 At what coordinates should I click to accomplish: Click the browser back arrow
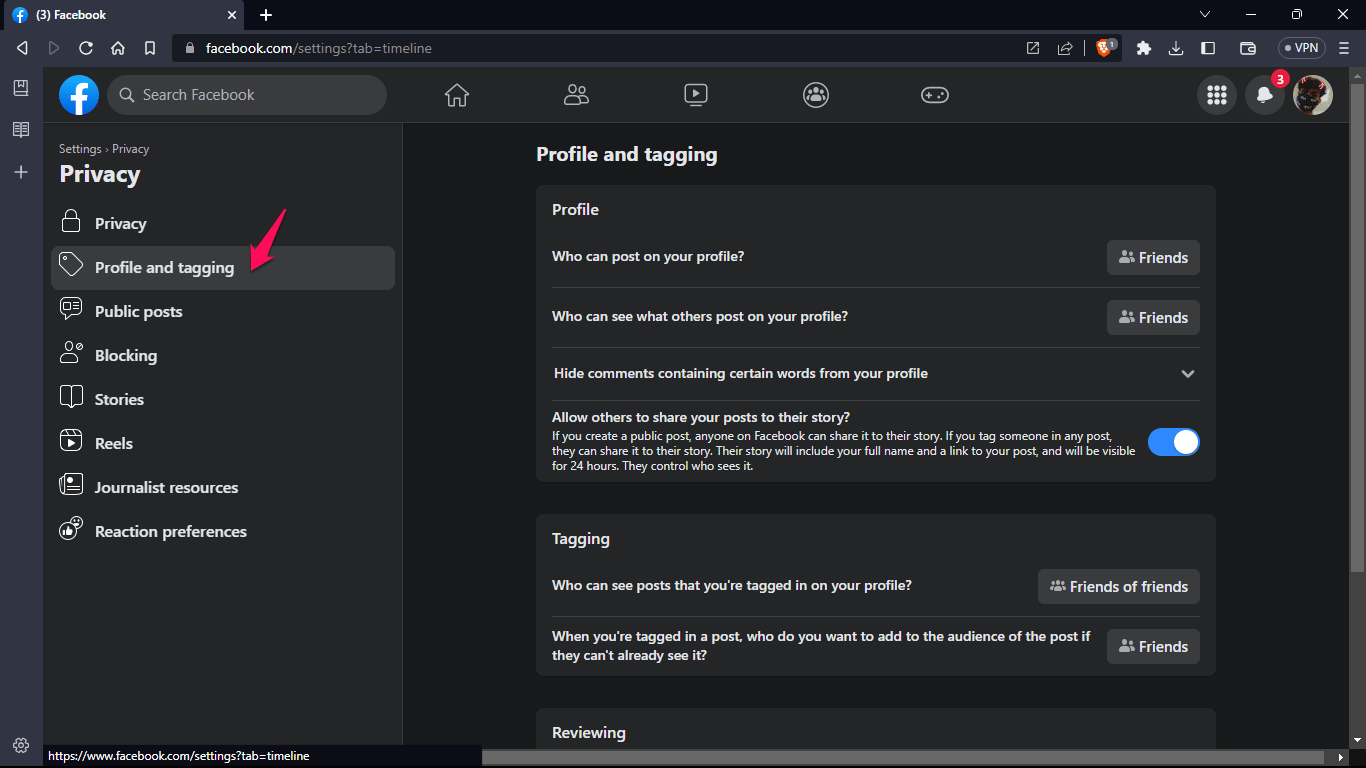22,48
